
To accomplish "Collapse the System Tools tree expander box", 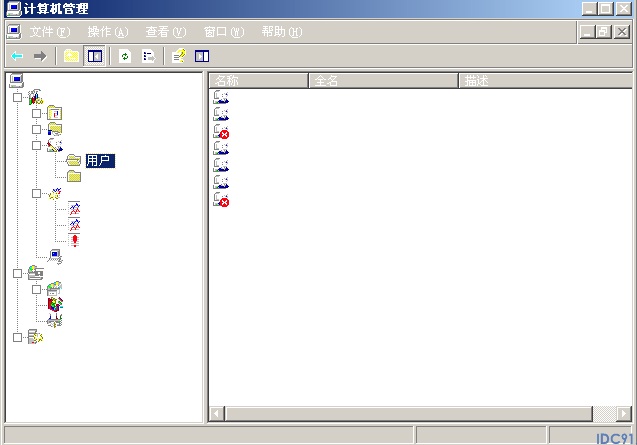I will (17, 98).
